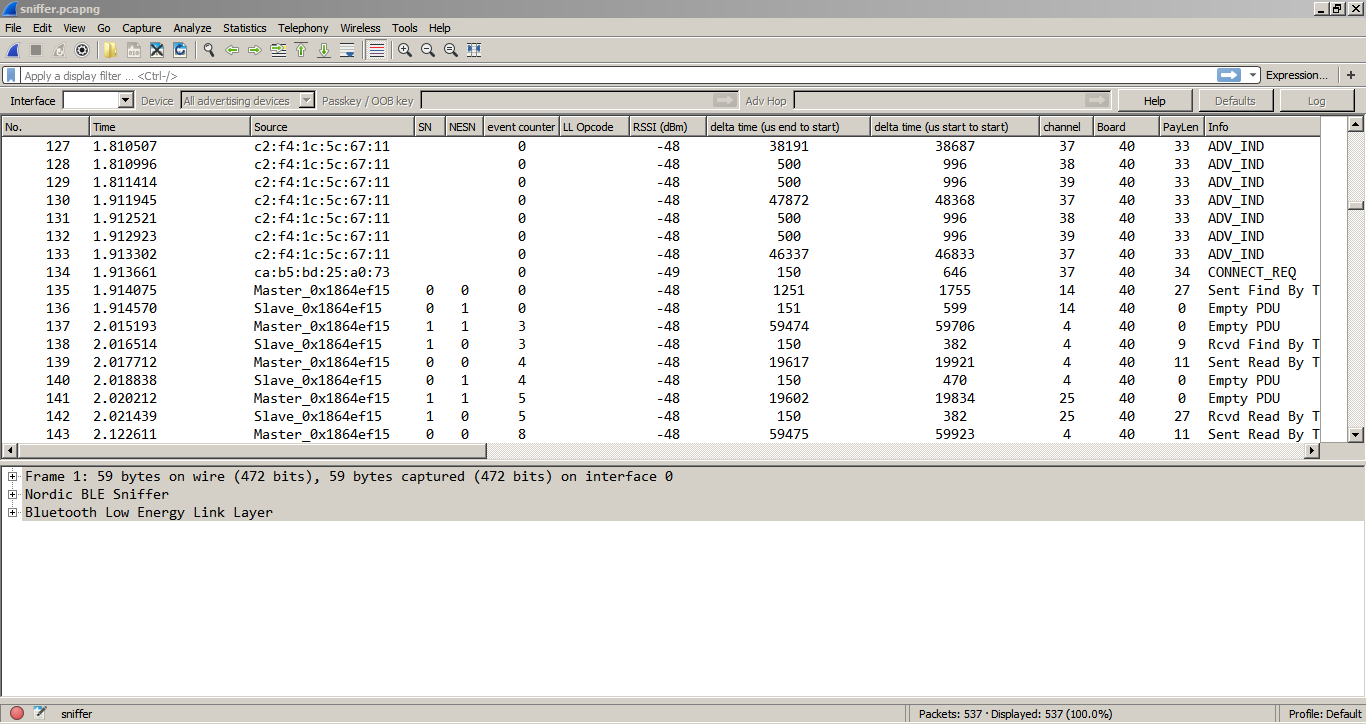The image size is (1366, 724).
Task: Open the Statistics menu
Action: pyautogui.click(x=245, y=28)
